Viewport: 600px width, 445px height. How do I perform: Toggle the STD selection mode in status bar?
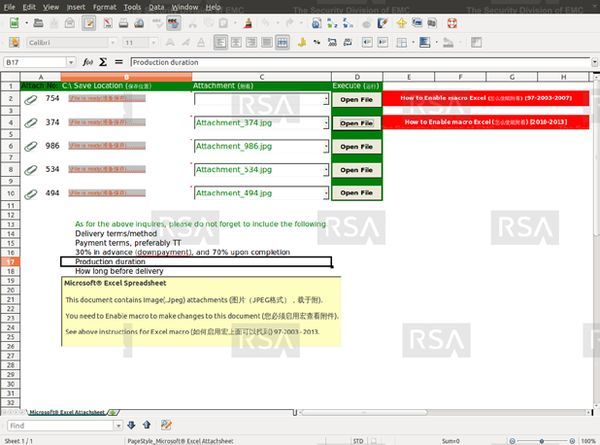(x=358, y=439)
